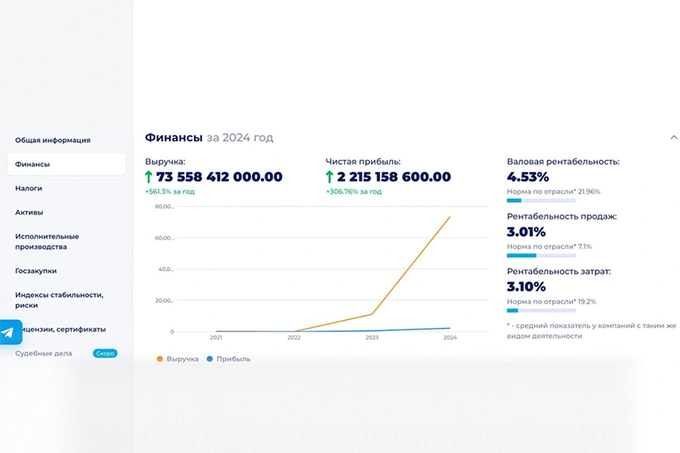
Task: Open the Telegram floating button
Action: click(10, 332)
